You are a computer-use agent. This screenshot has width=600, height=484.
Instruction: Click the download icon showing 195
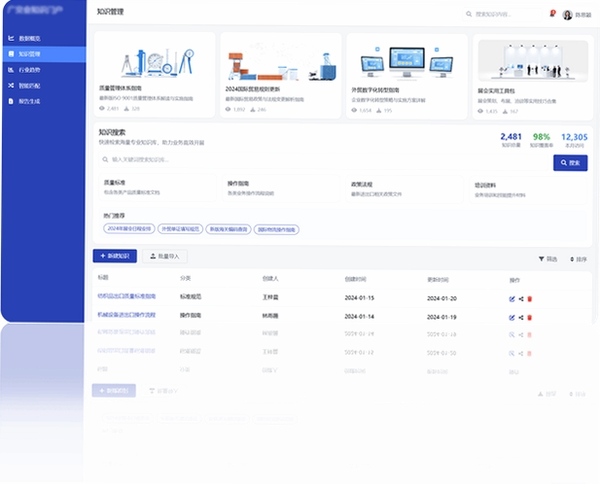(379, 111)
